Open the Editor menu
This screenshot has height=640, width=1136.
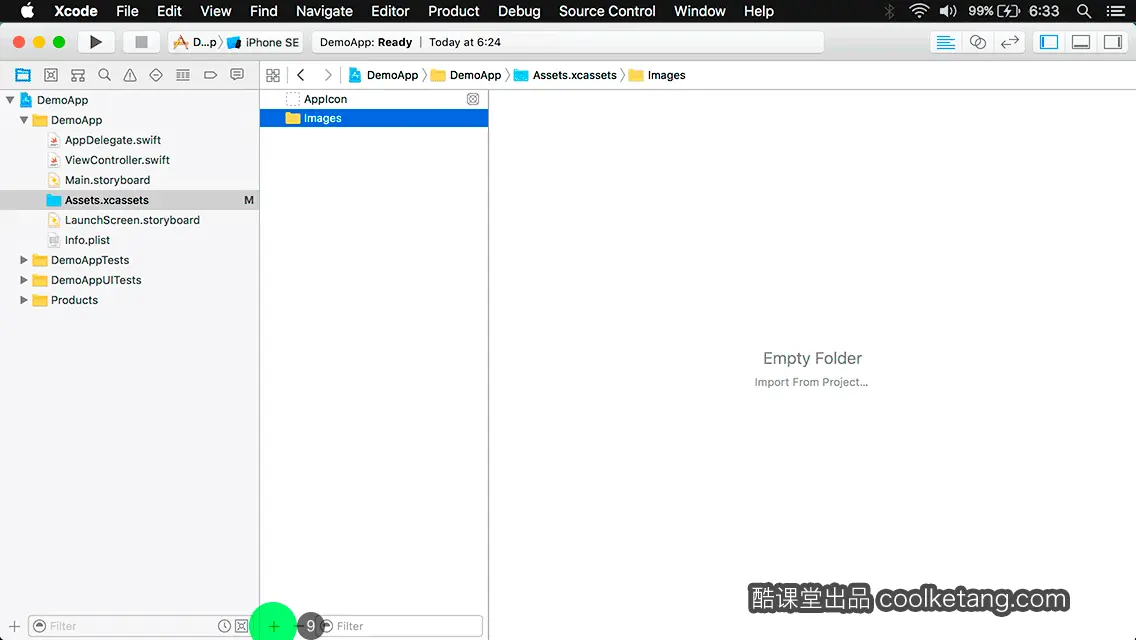point(390,11)
